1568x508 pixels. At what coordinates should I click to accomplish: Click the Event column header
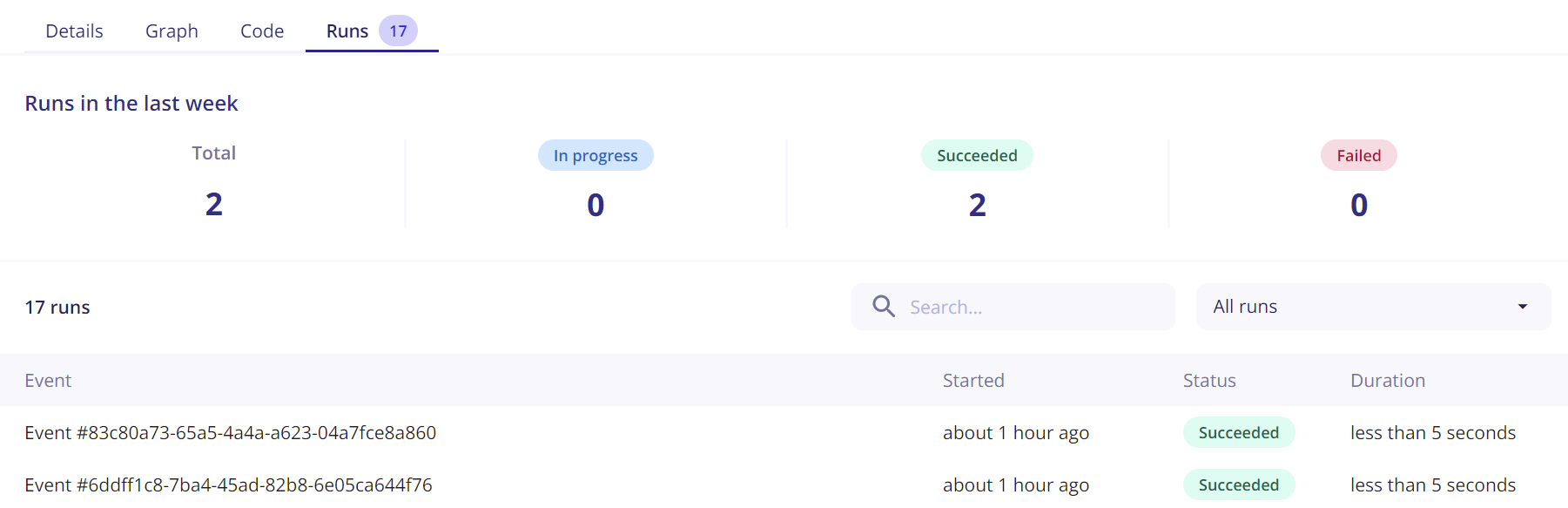point(48,381)
